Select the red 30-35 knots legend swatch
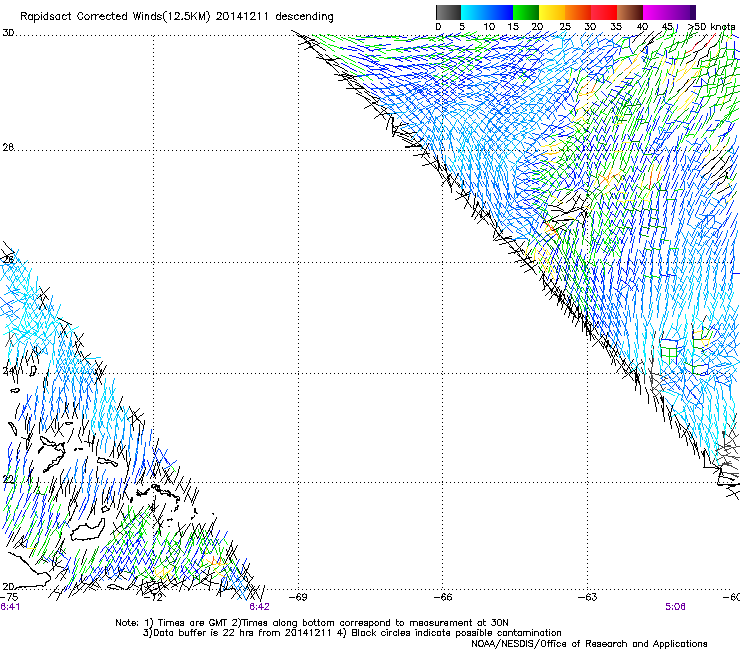The width and height of the screenshot is (740, 650). (604, 12)
